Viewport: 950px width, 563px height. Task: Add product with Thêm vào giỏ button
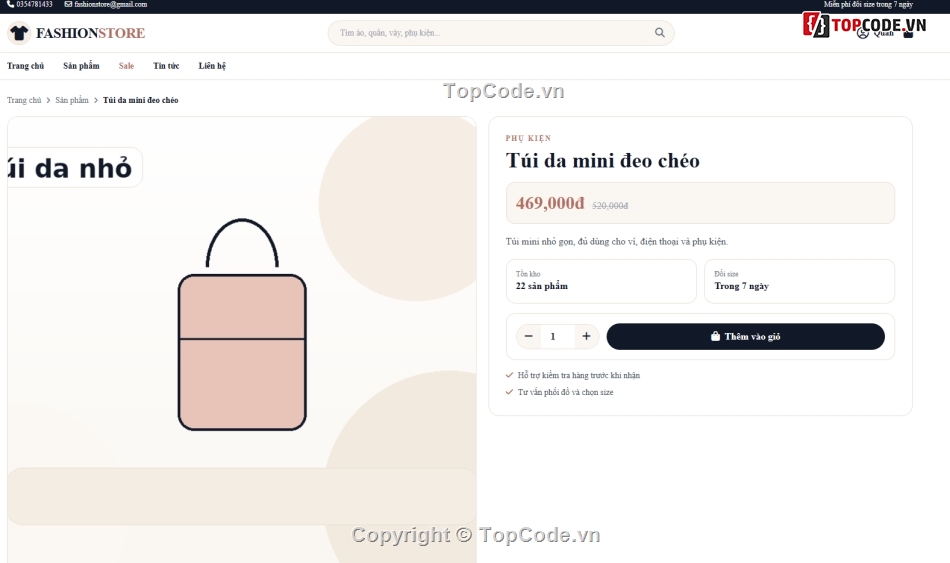(x=745, y=336)
